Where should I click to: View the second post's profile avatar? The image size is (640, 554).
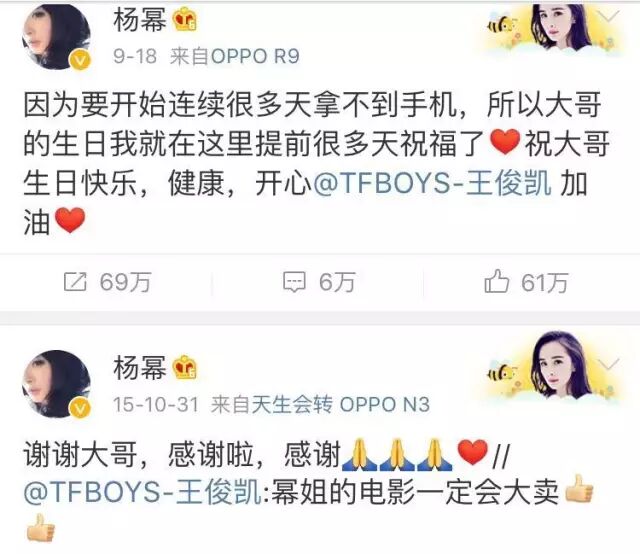click(56, 384)
